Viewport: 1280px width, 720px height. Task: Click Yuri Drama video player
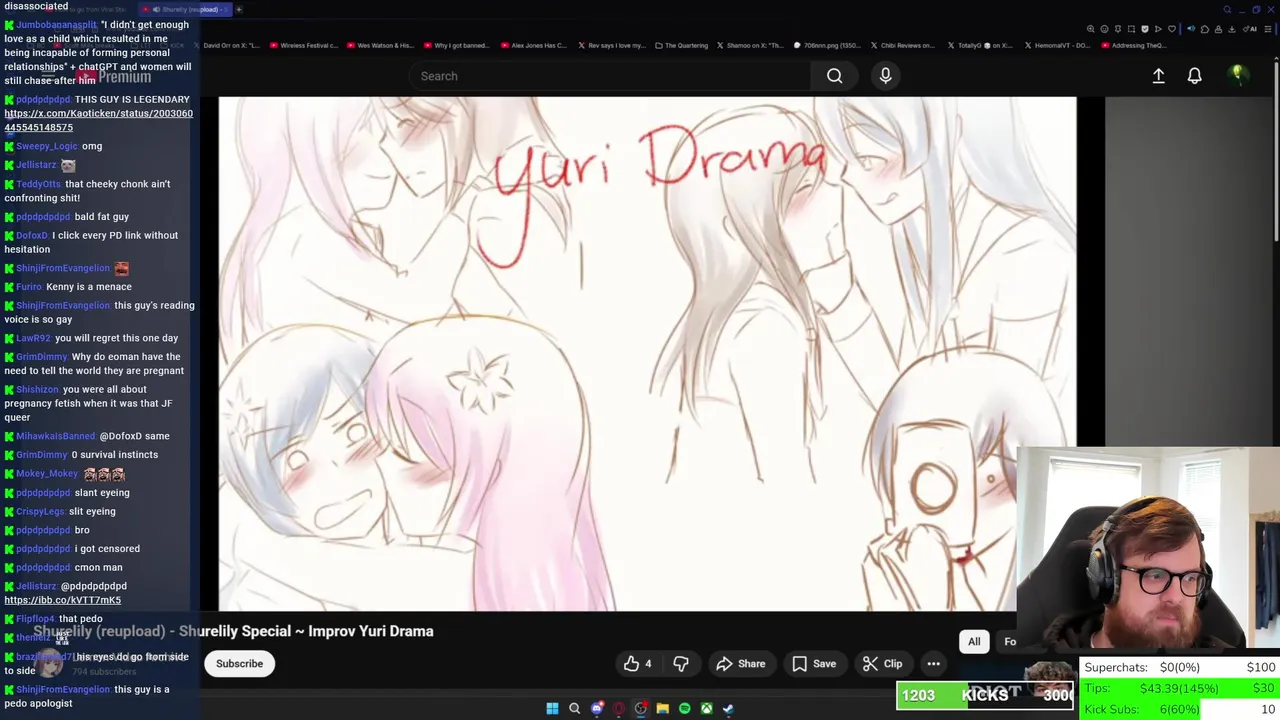[647, 353]
